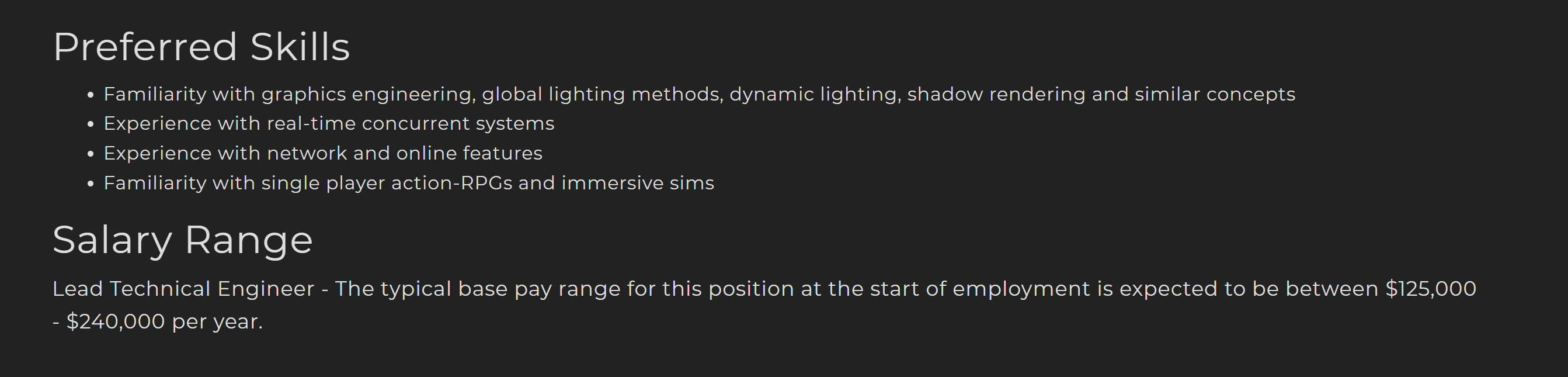Click the words 'dynamic lighting'

(815, 95)
